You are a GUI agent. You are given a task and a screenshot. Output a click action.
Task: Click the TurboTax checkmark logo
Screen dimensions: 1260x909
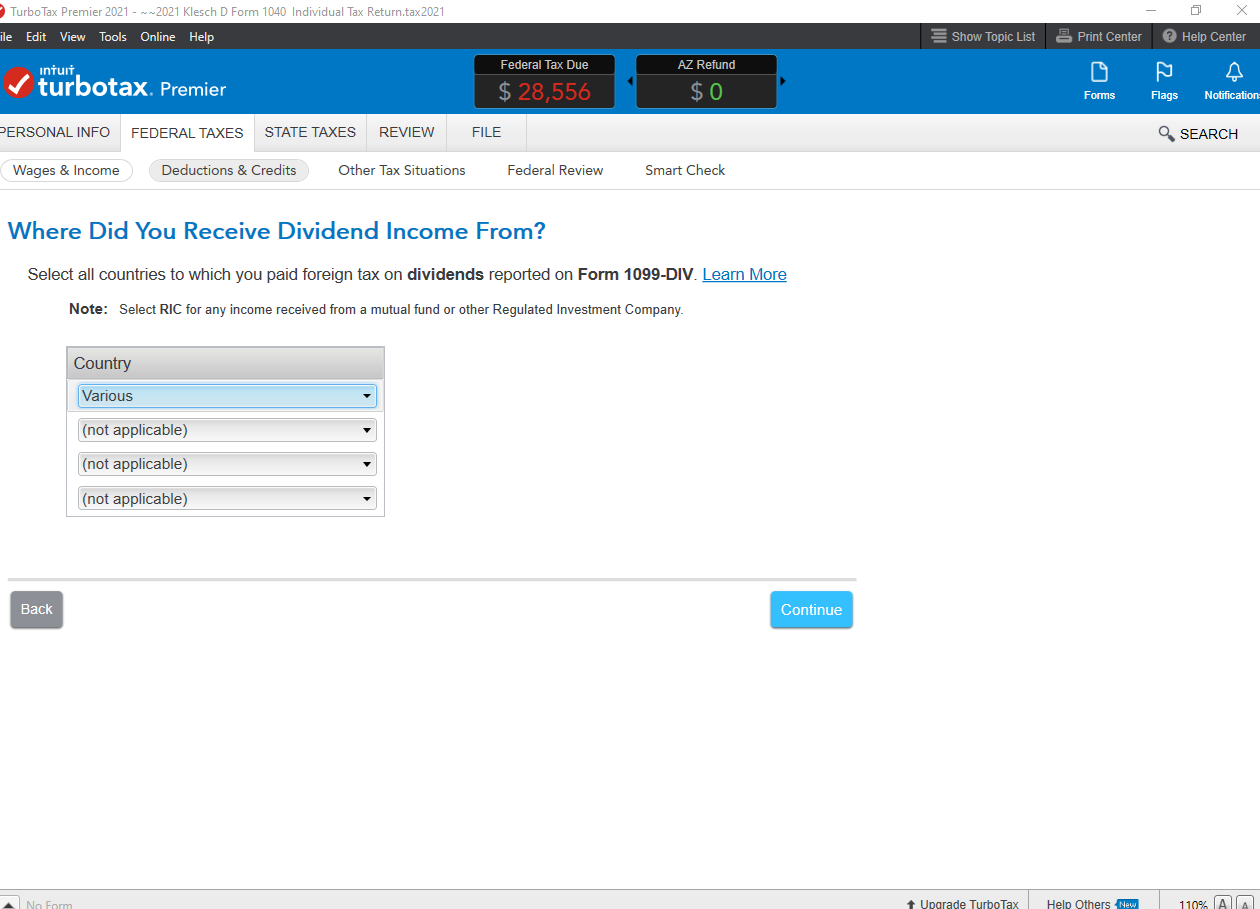coord(18,82)
